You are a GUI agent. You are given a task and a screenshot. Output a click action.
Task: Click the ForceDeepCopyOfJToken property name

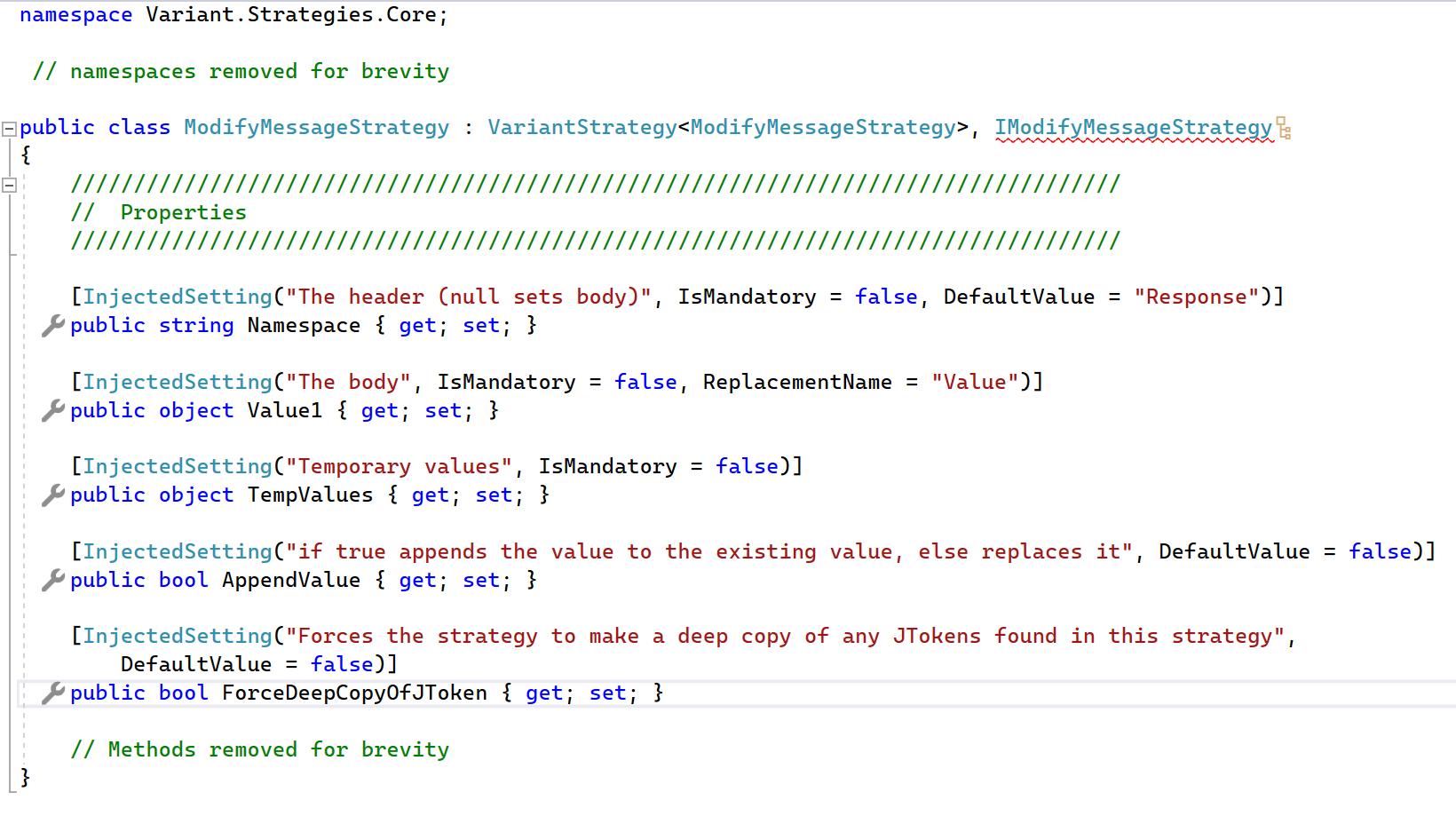point(354,693)
